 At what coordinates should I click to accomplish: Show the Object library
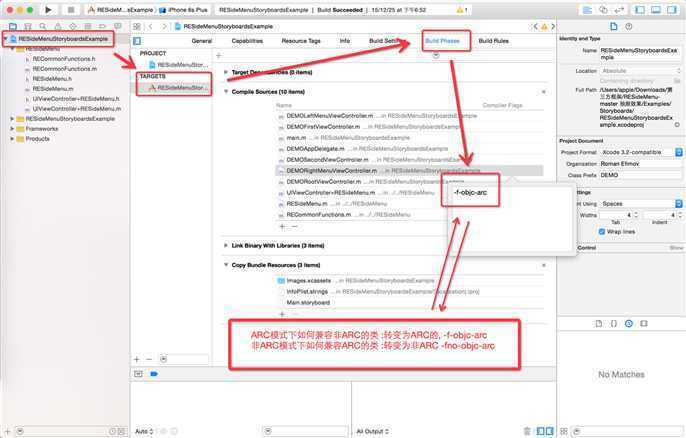[x=629, y=324]
